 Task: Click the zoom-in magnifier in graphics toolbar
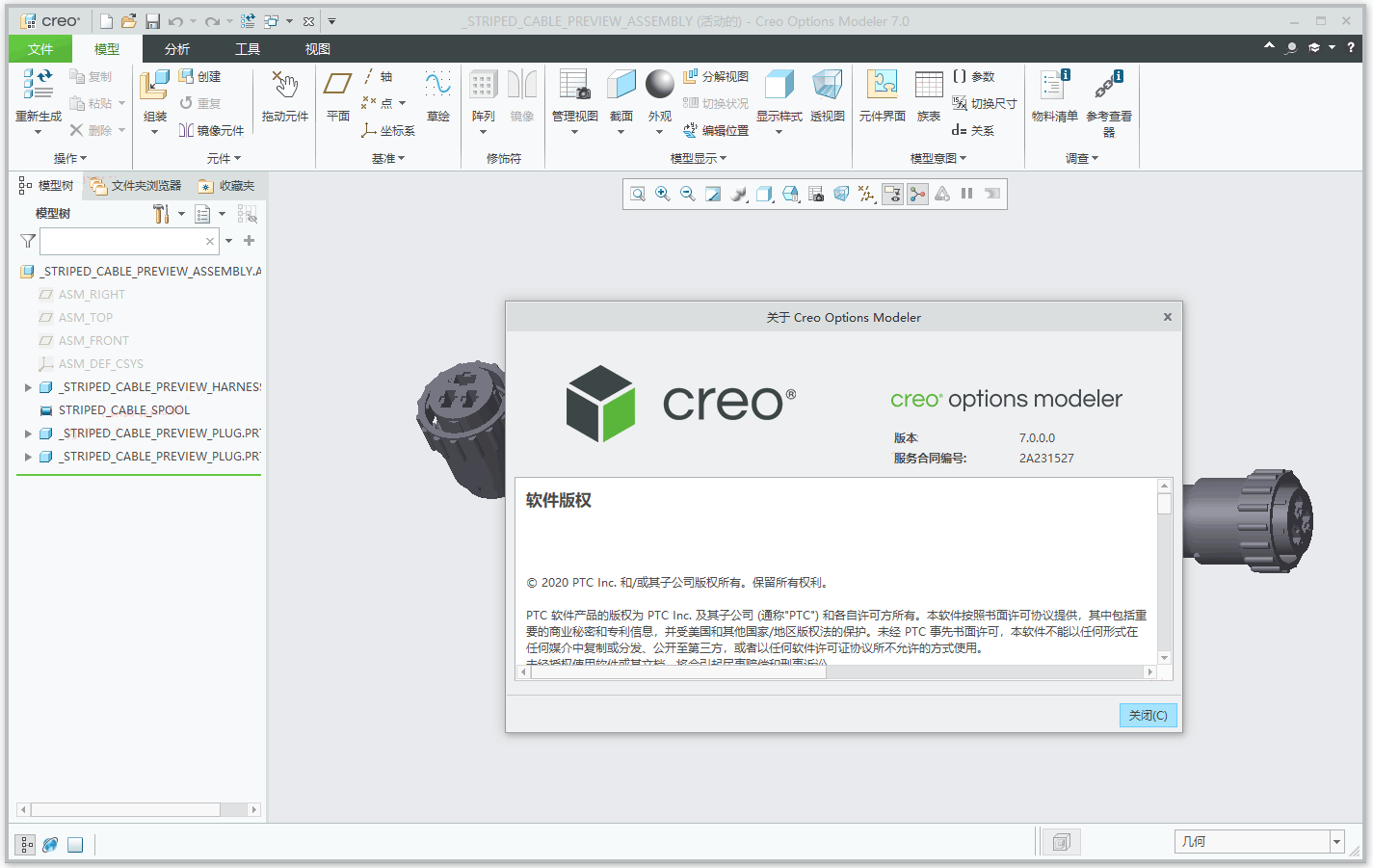click(x=662, y=194)
